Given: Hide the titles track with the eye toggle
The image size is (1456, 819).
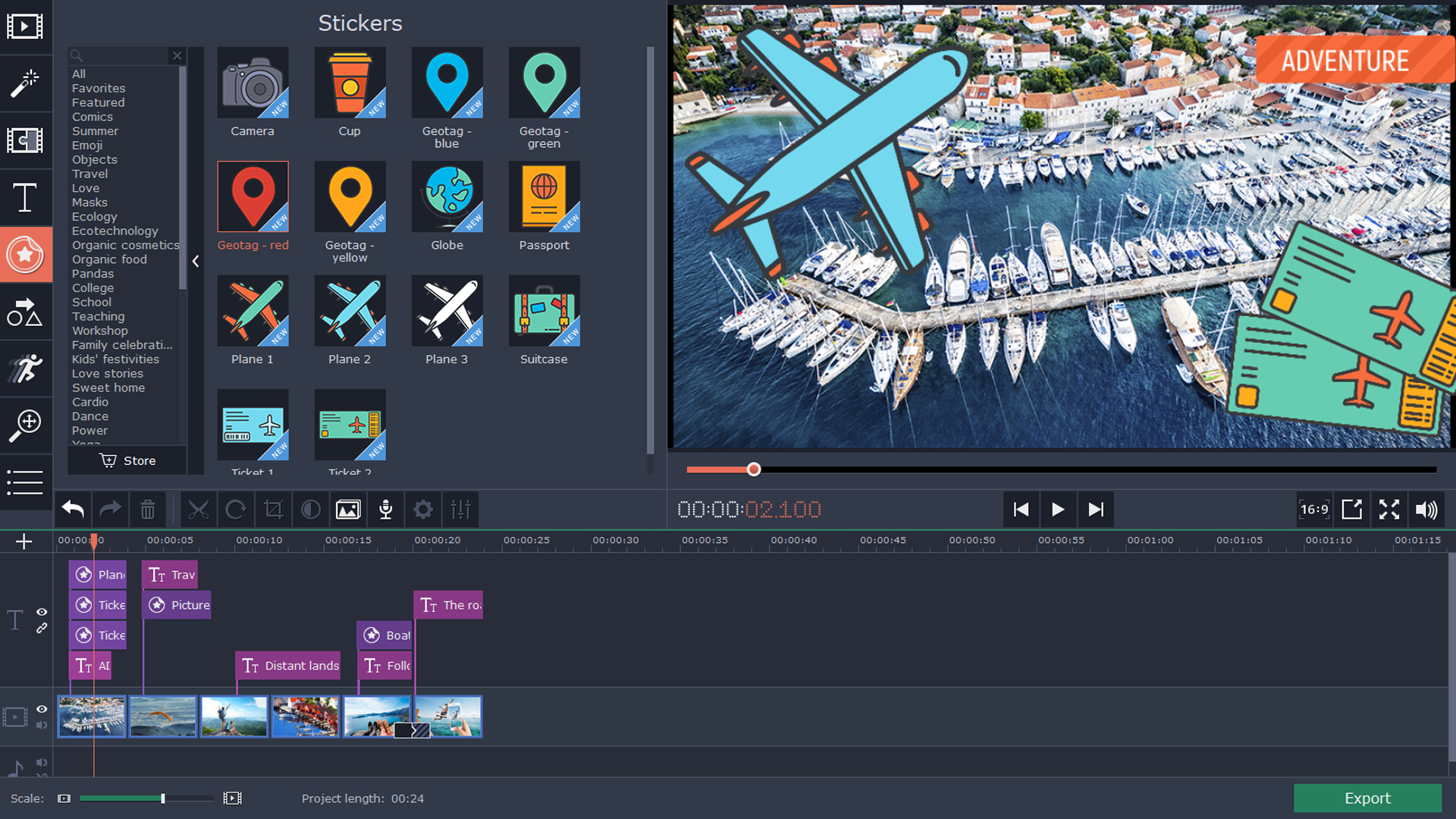Looking at the screenshot, I should tap(42, 613).
